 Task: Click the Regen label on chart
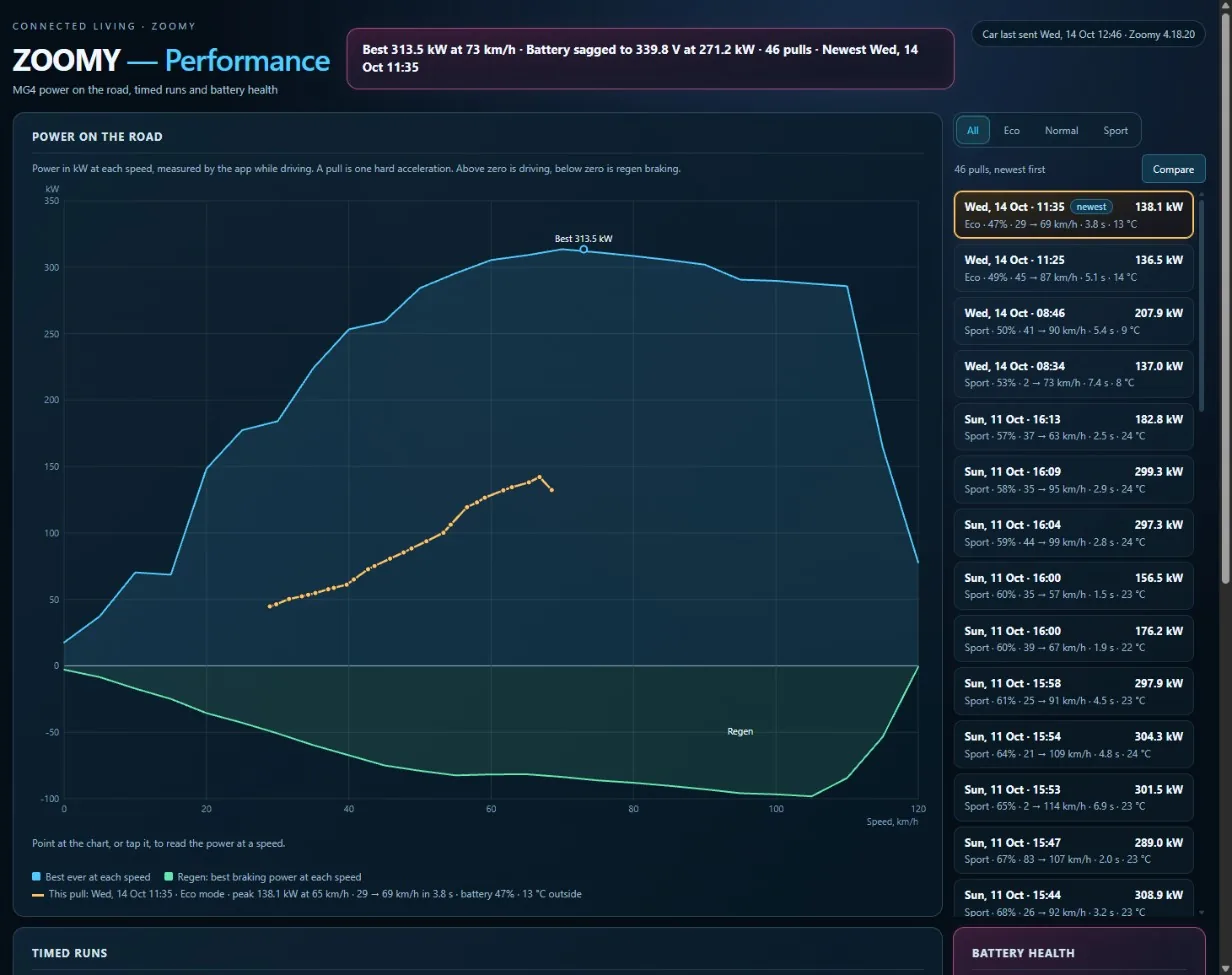click(740, 732)
